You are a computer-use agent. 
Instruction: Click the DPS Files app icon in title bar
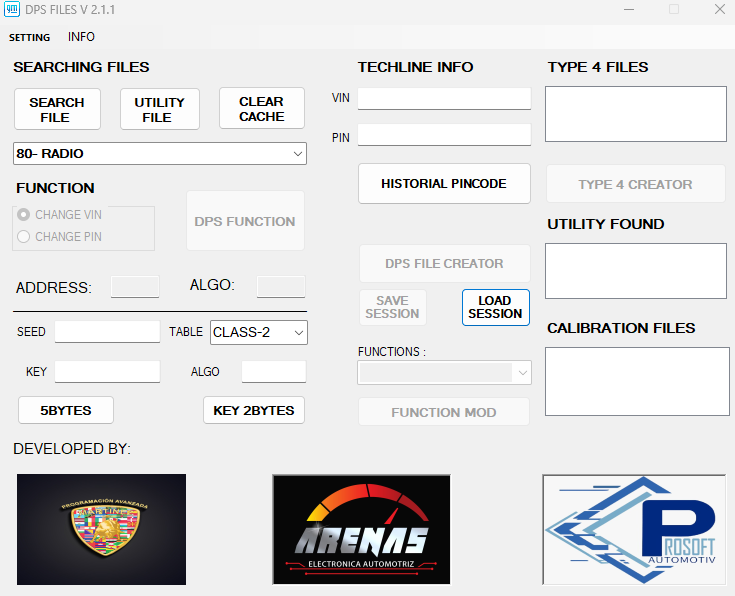tap(12, 9)
